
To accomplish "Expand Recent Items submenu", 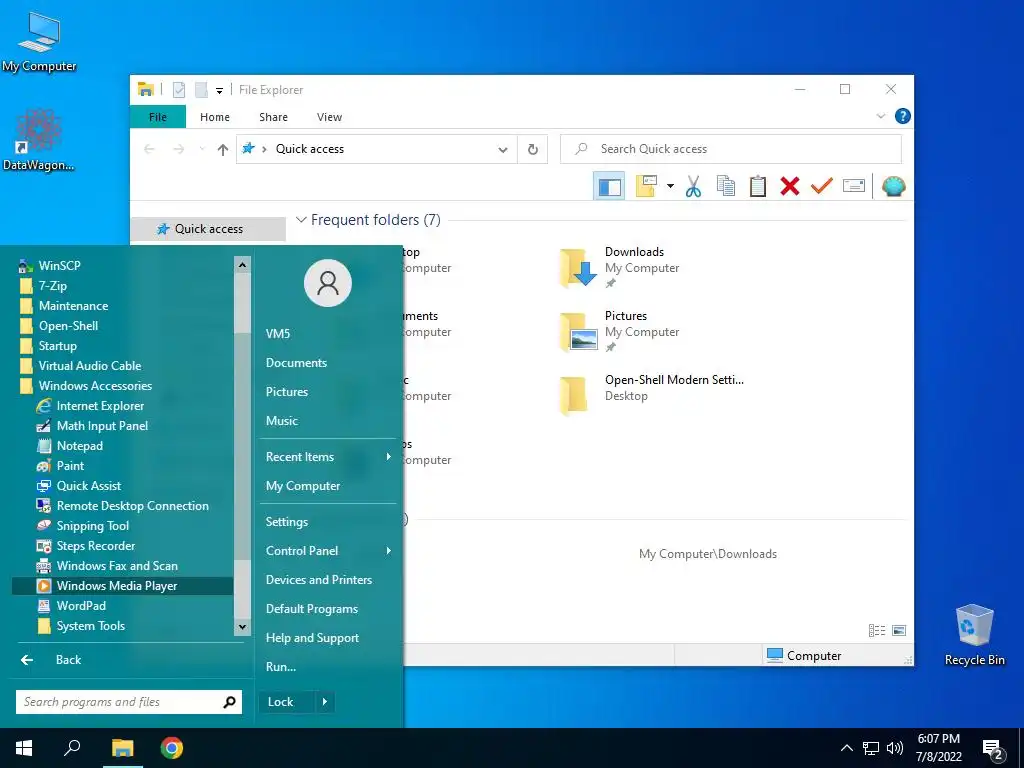I will (328, 456).
